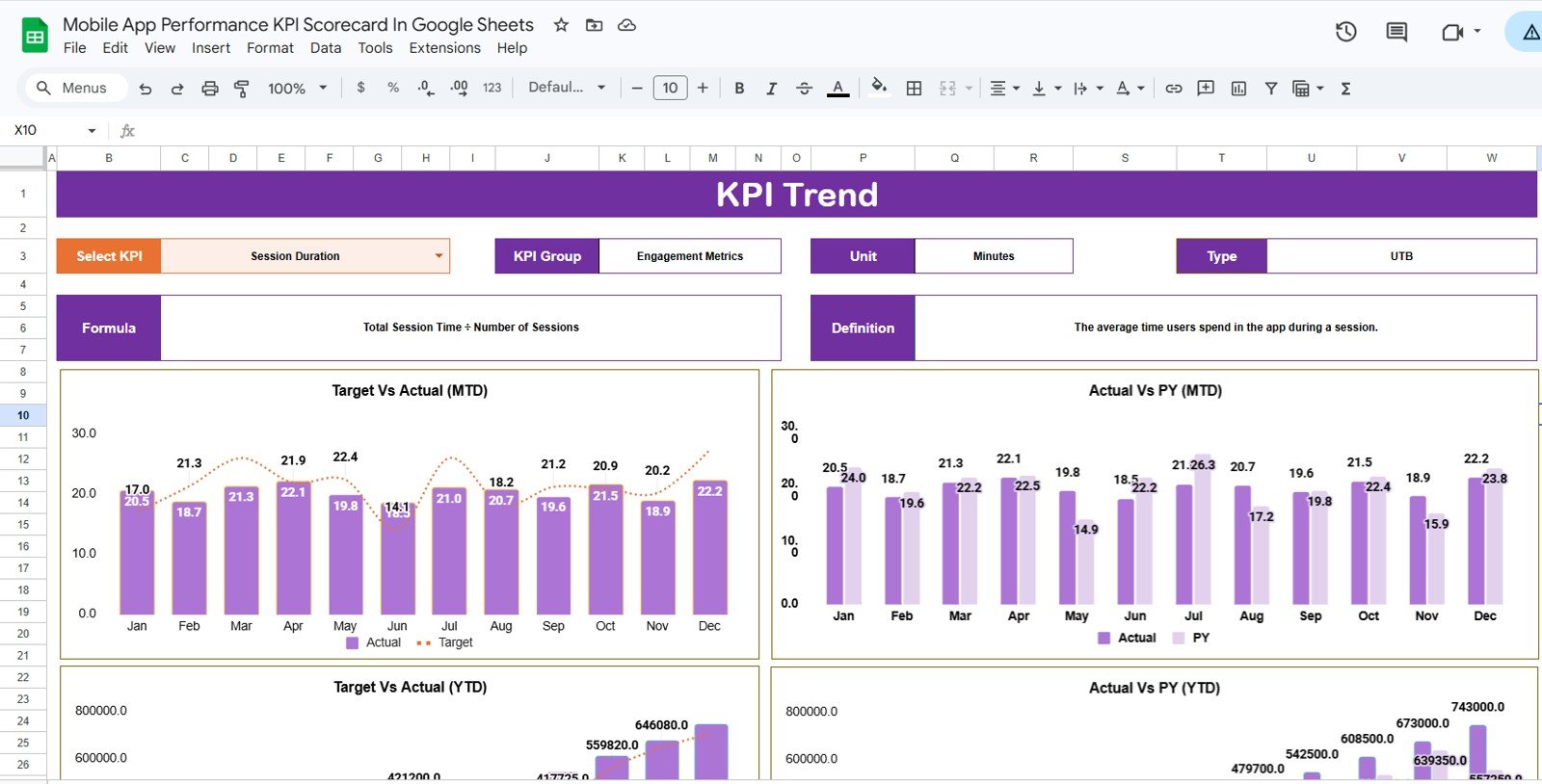Insert a comment from toolbar
Viewport: 1542px width, 784px height.
(1206, 89)
